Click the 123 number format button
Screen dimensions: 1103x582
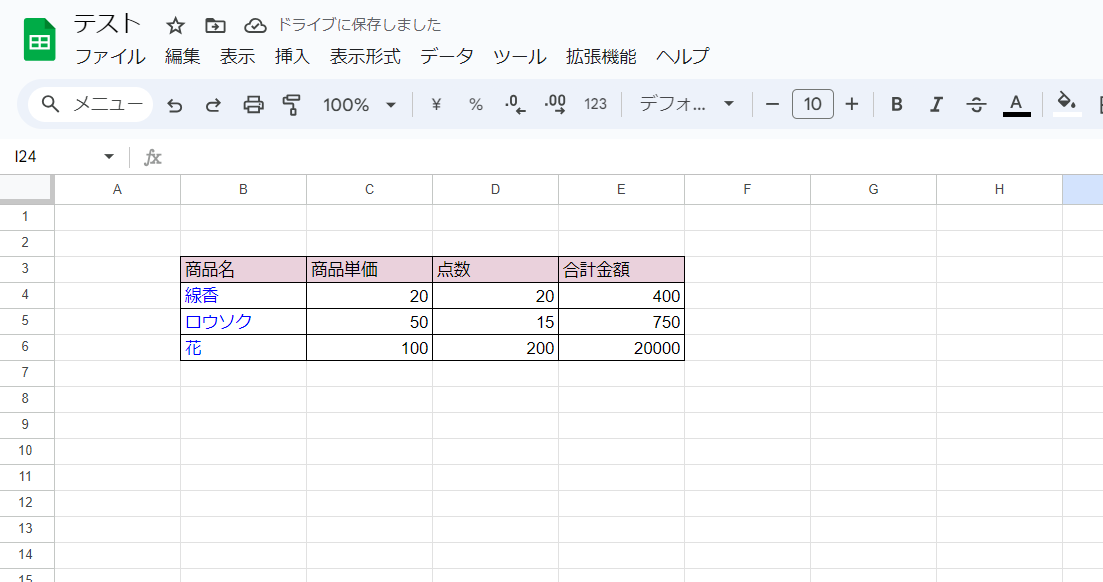click(596, 105)
